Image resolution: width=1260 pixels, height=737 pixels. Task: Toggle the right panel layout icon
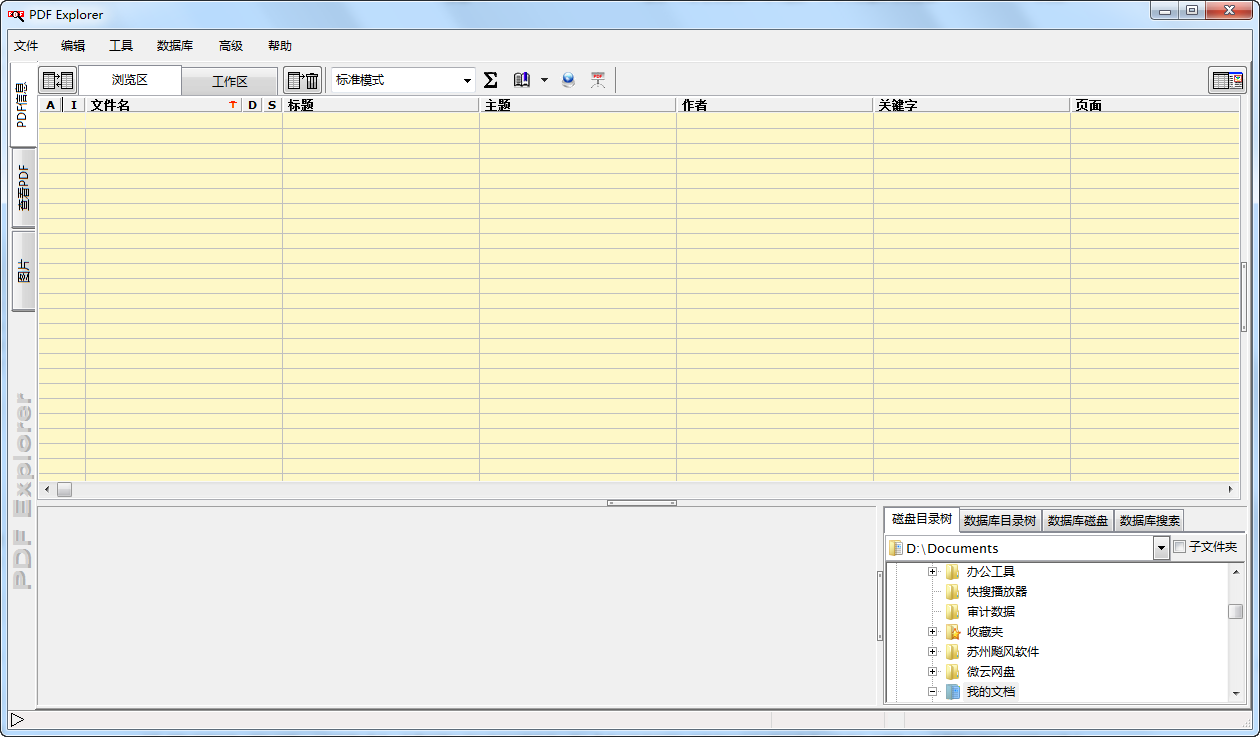pyautogui.click(x=1227, y=80)
